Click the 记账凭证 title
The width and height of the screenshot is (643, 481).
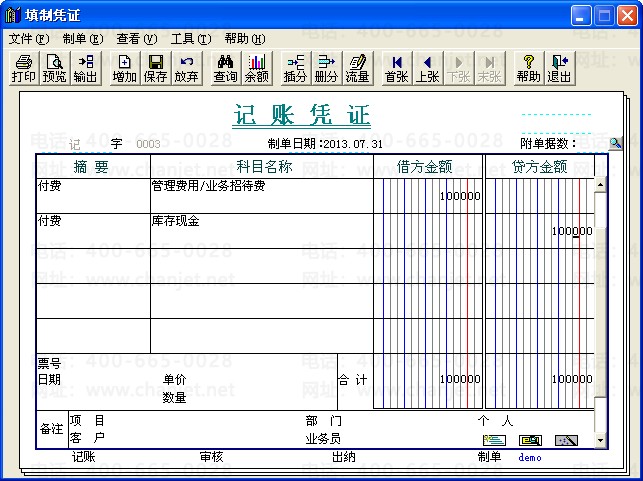(x=301, y=115)
